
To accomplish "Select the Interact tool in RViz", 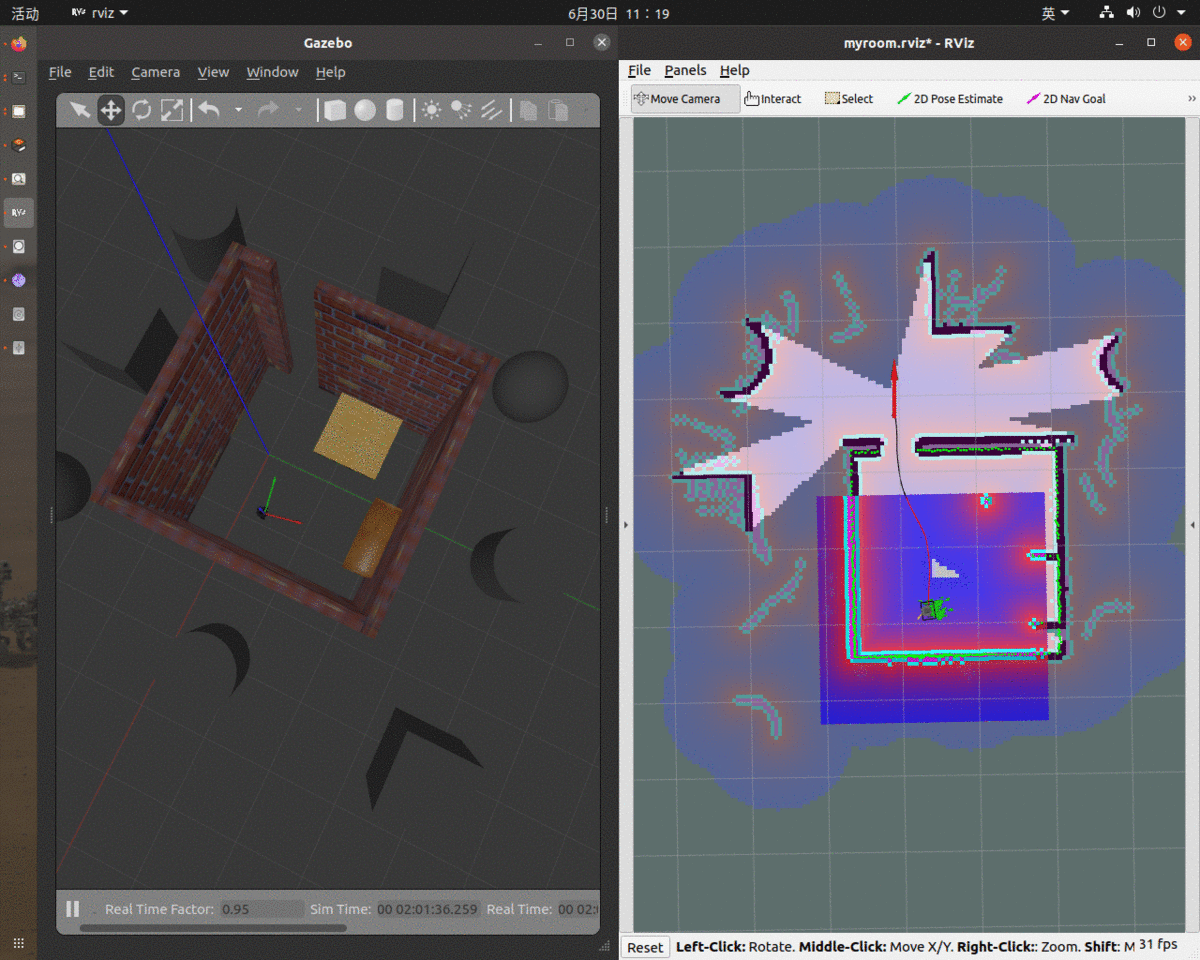I will point(773,99).
